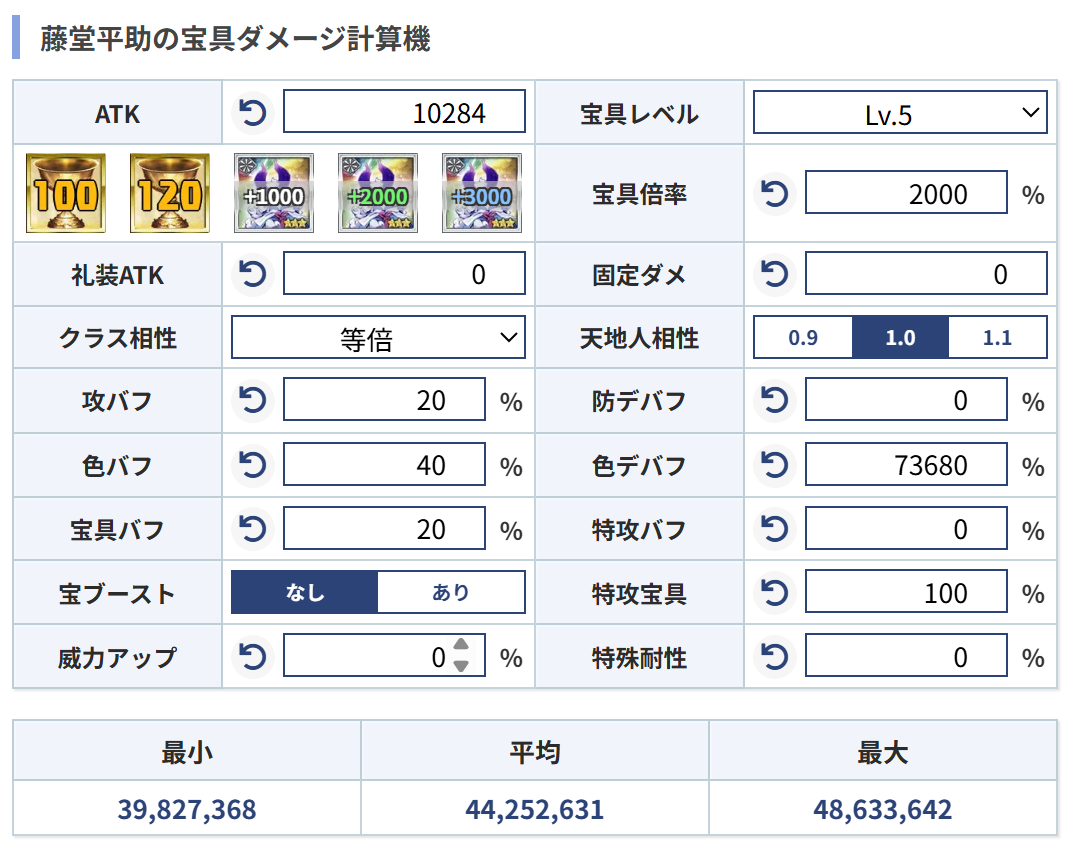Select 0.9 for 天地人相性
1084x852 pixels.
coord(803,337)
